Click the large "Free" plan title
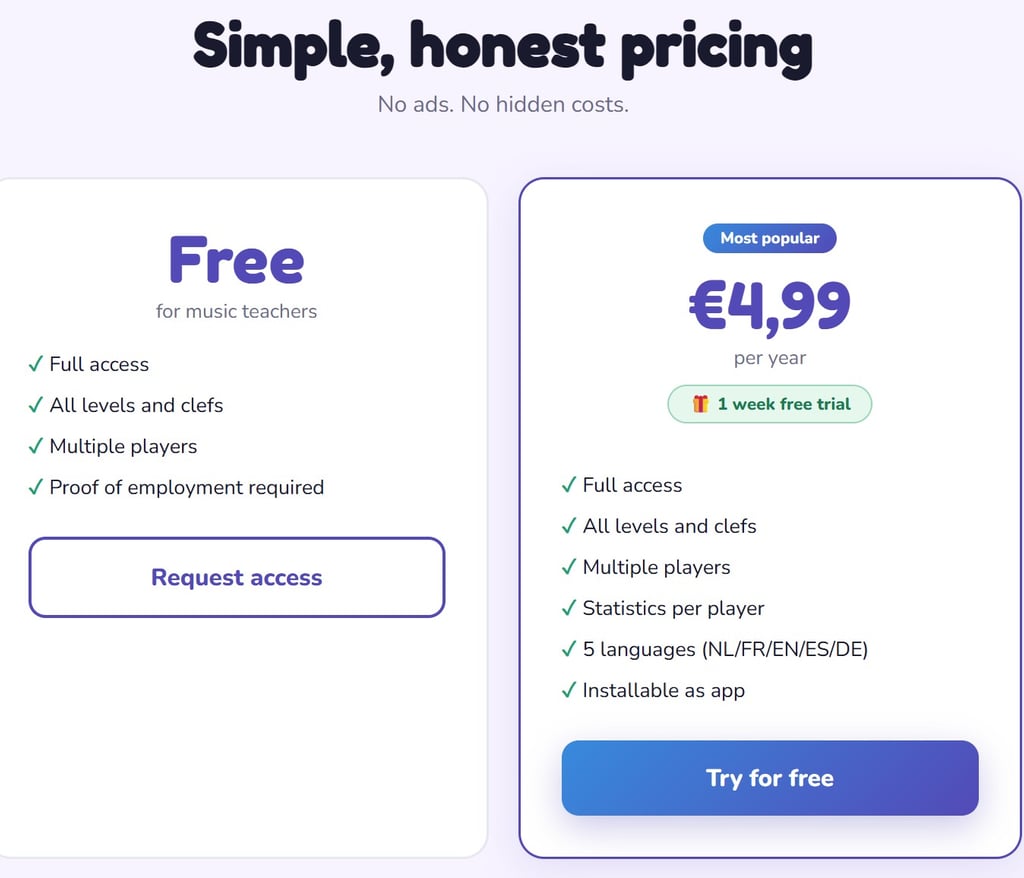Image resolution: width=1024 pixels, height=878 pixels. 236,259
